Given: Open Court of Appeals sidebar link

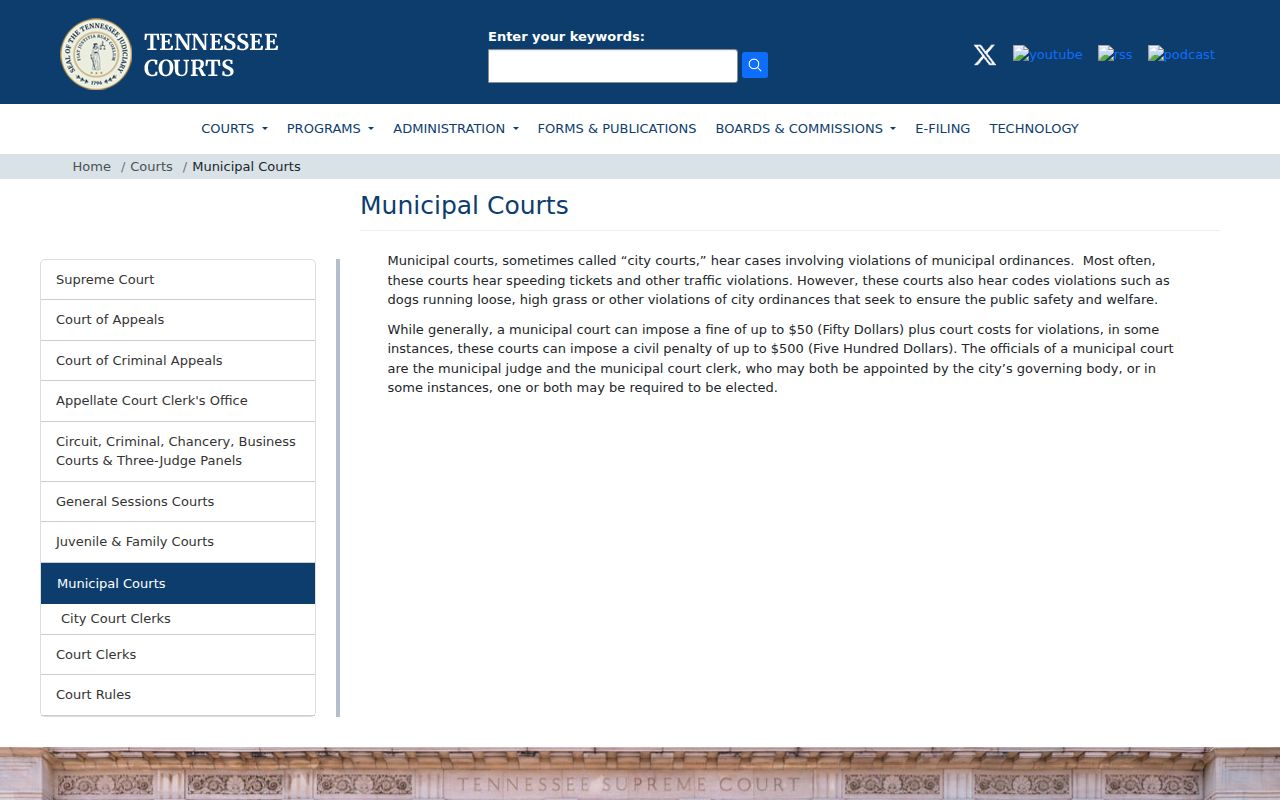Looking at the screenshot, I should tap(178, 320).
